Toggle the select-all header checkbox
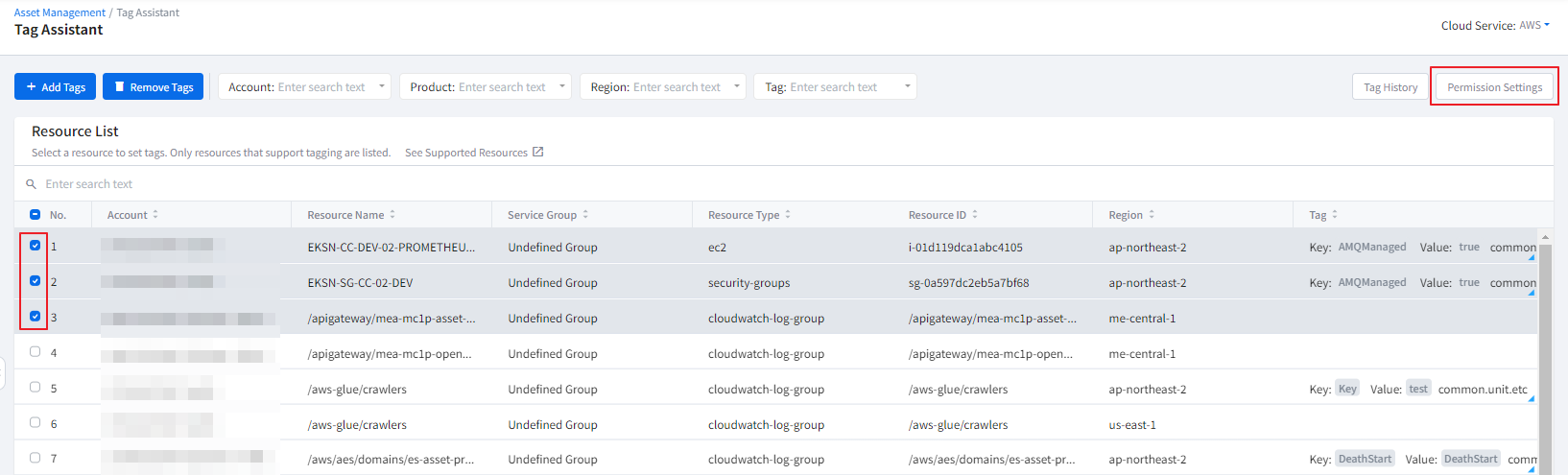1568x475 pixels. click(x=36, y=215)
